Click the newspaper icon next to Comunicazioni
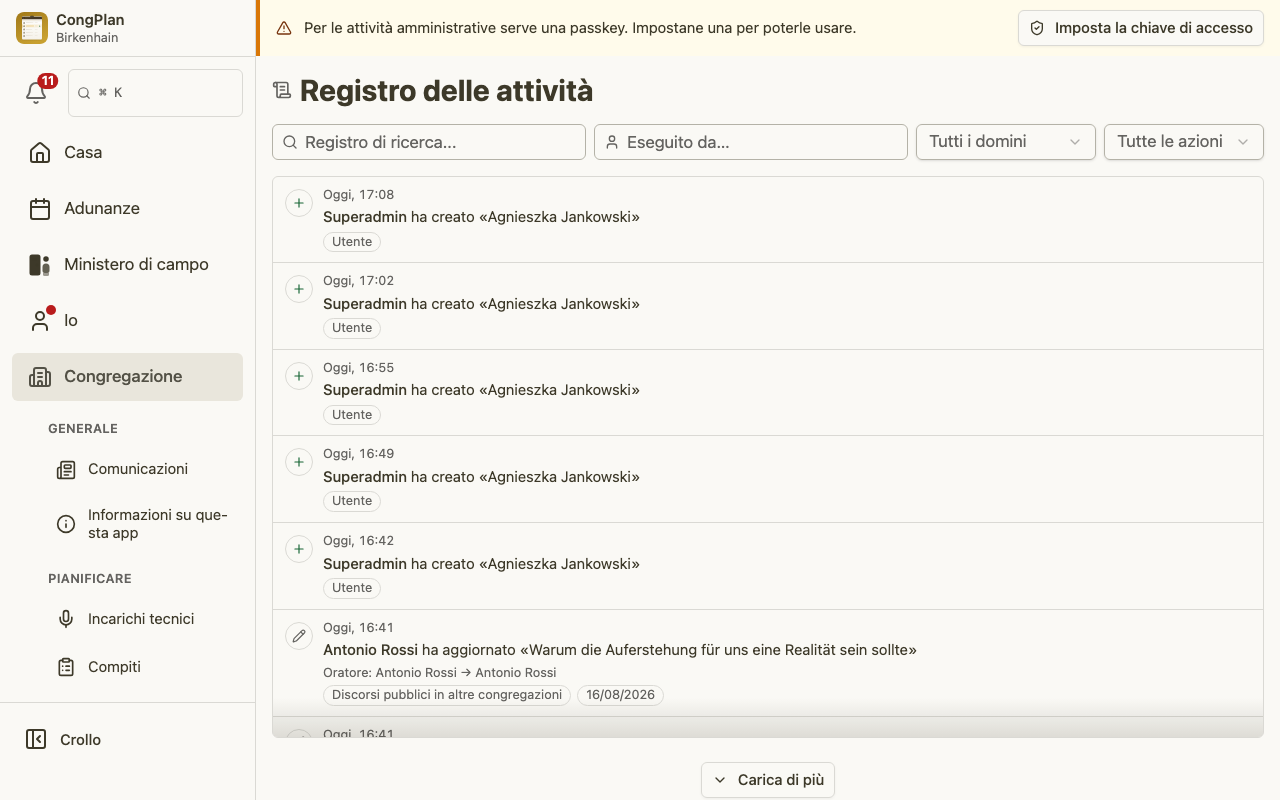Image resolution: width=1280 pixels, height=800 pixels. click(66, 469)
